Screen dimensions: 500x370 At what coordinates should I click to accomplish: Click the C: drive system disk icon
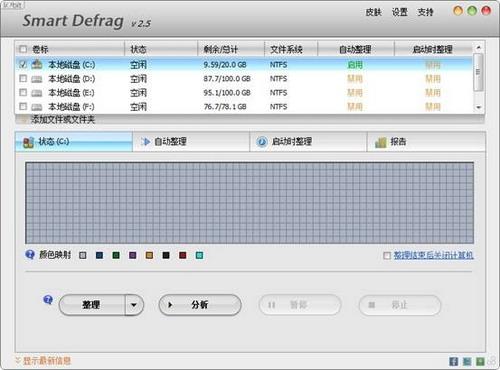click(37, 64)
